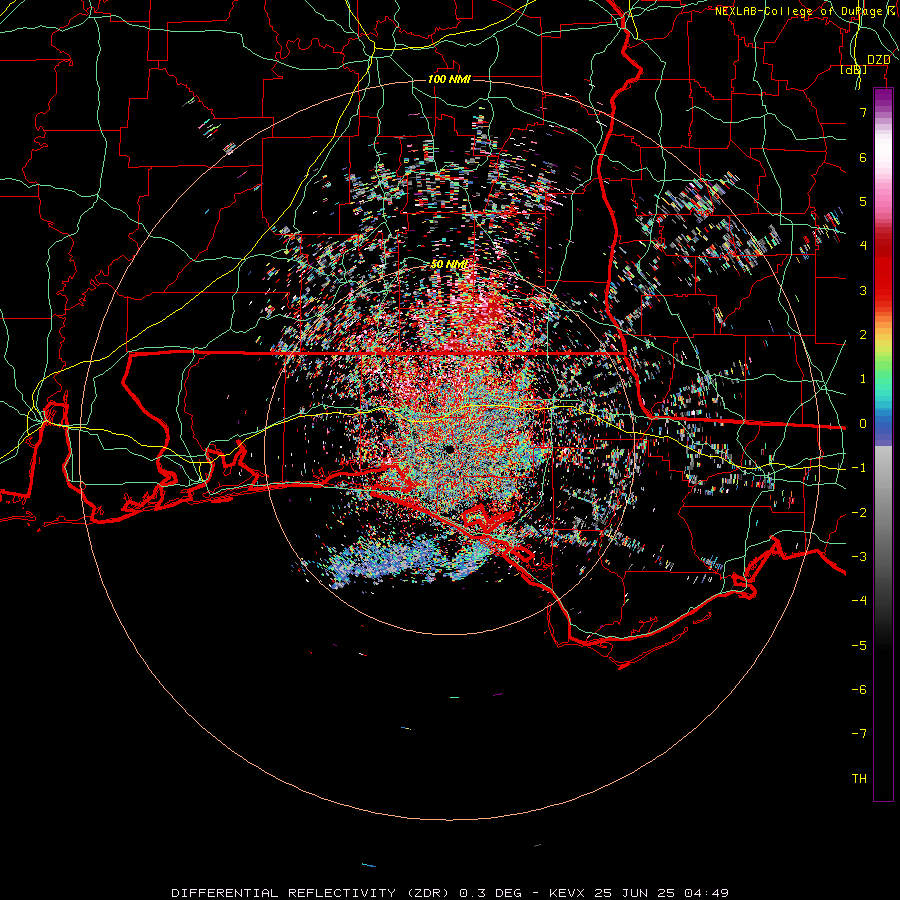Click the 4 value on the scale
This screenshot has width=900, height=900.
point(863,246)
